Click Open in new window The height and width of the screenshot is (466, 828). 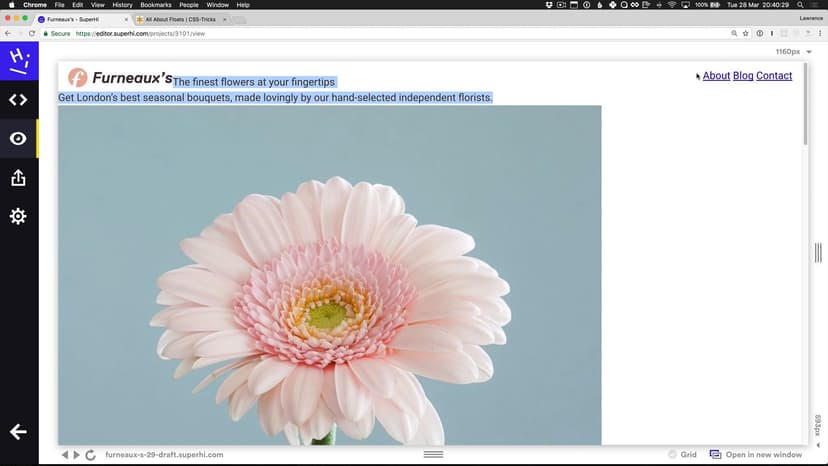[756, 455]
